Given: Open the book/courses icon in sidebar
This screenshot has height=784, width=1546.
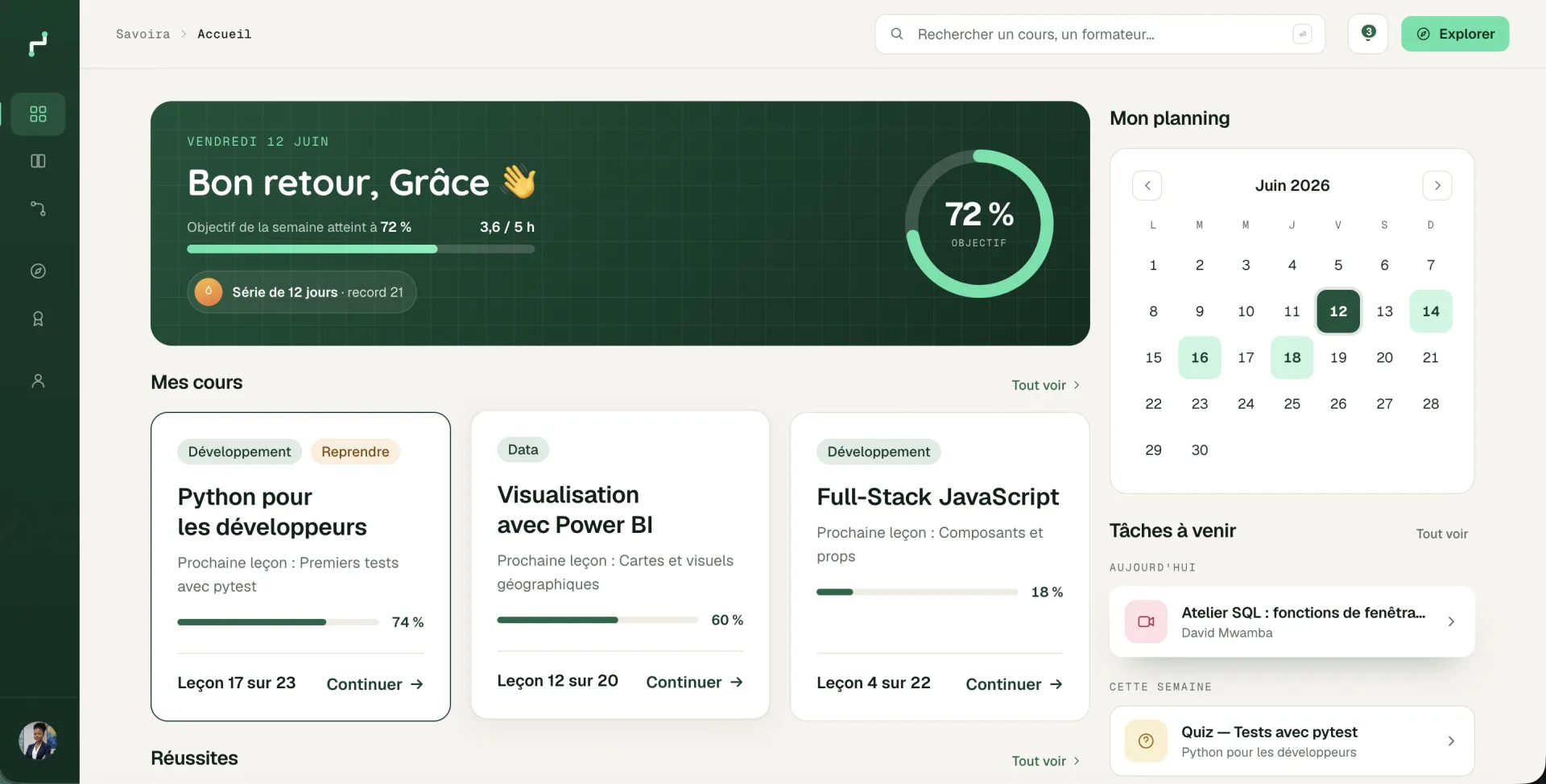Looking at the screenshot, I should (x=38, y=161).
